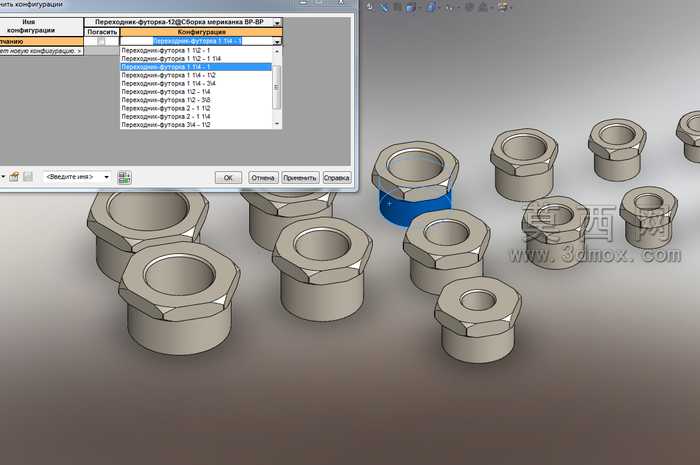
Task: Click the save table view icon
Action: click(14, 177)
